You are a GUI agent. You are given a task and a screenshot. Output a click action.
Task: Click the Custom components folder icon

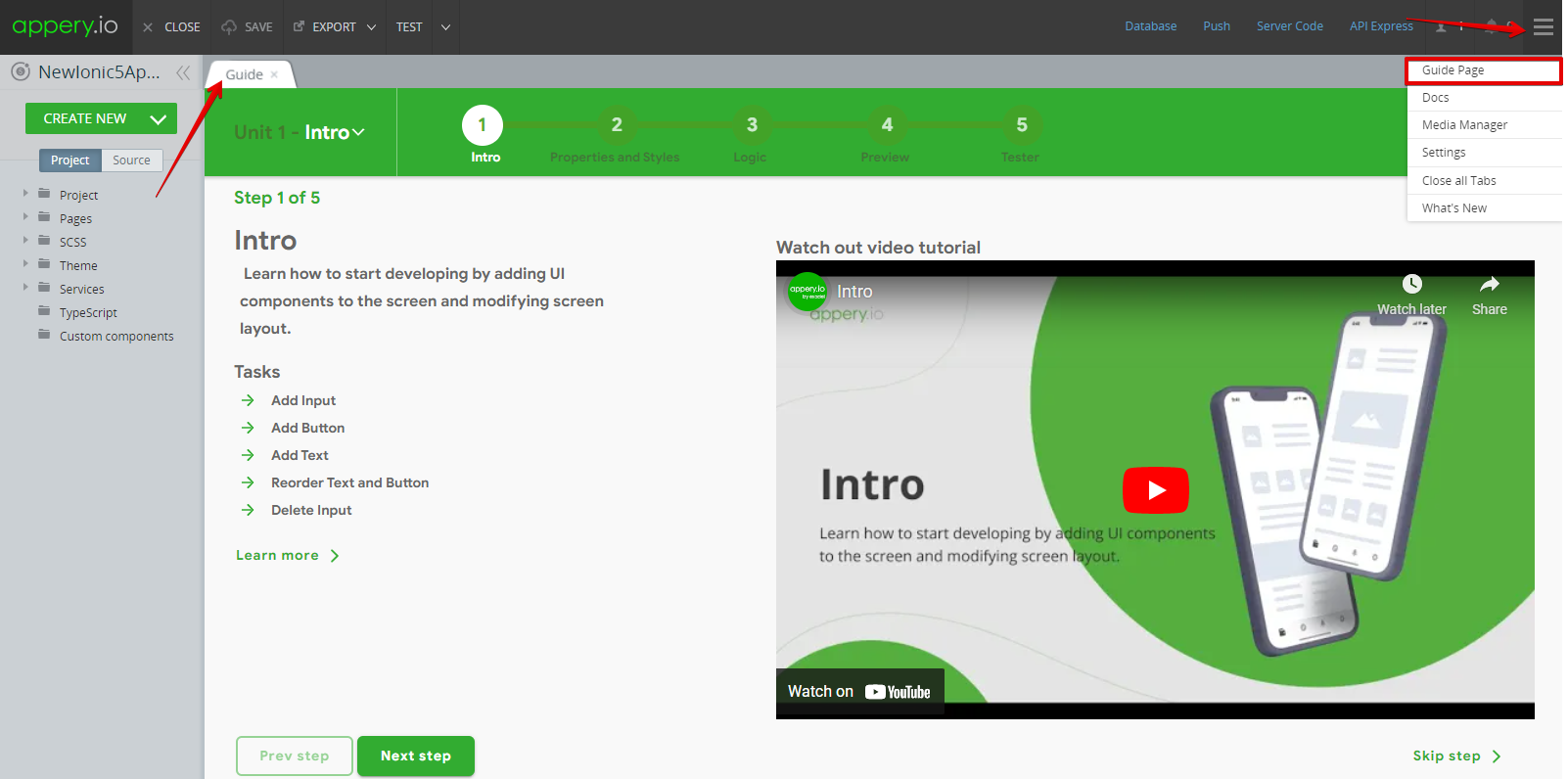click(44, 335)
